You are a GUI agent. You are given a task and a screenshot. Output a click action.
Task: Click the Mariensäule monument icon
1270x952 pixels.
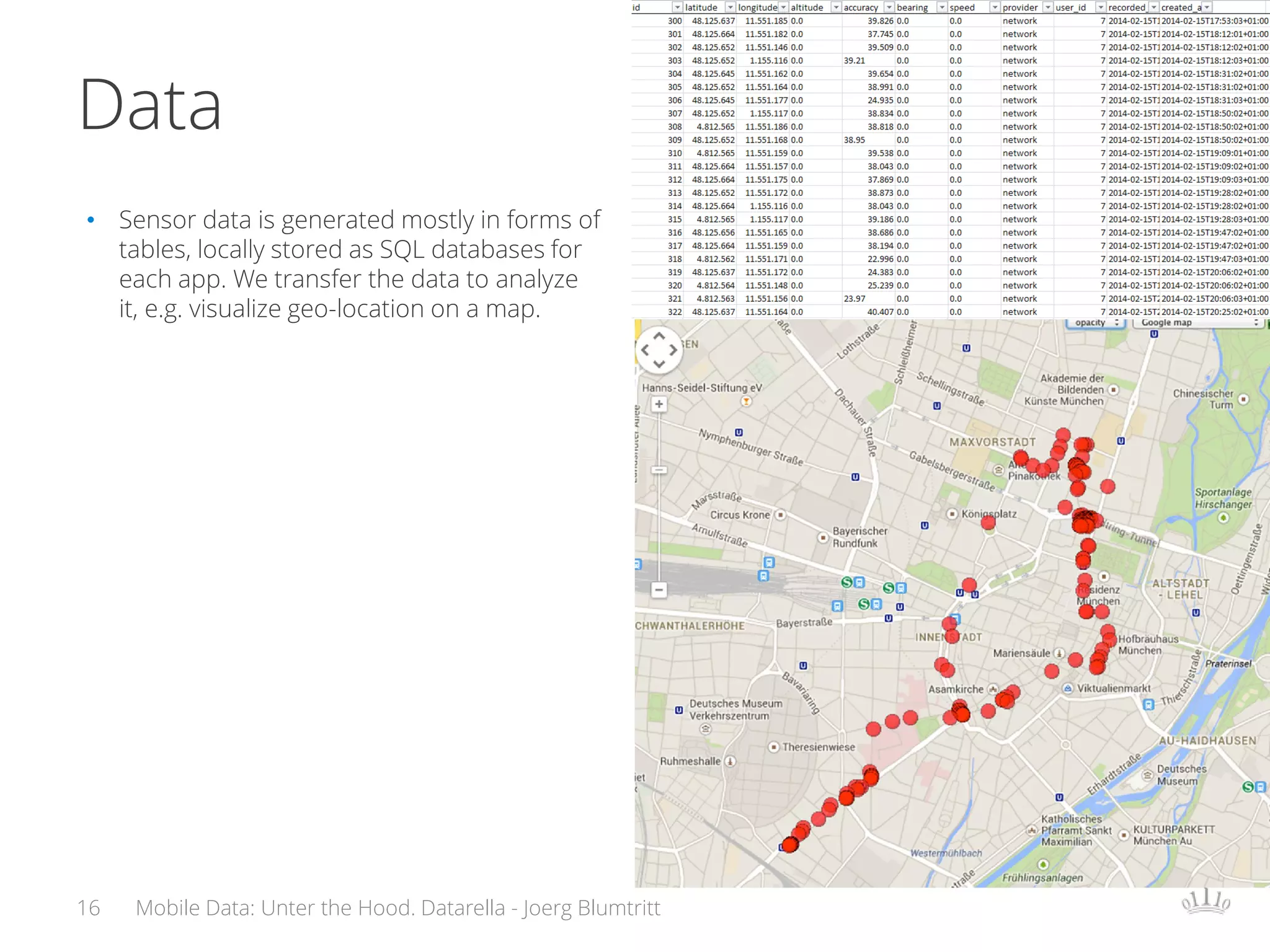tap(1059, 653)
